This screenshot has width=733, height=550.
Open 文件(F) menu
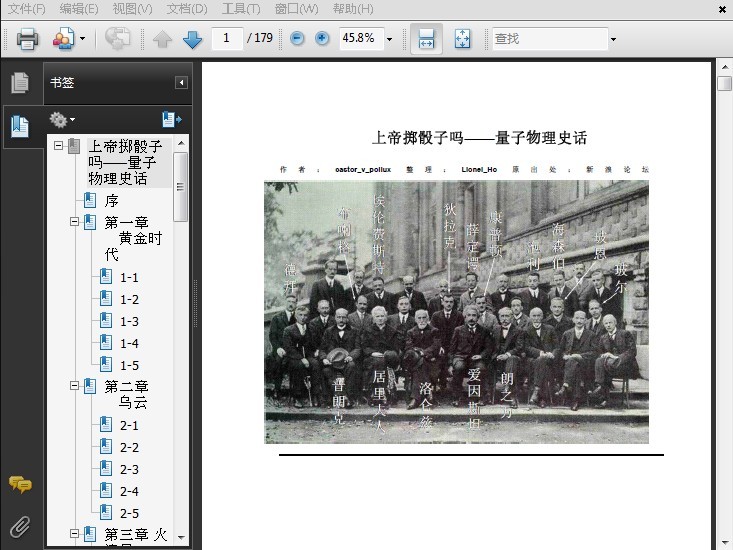(x=27, y=8)
